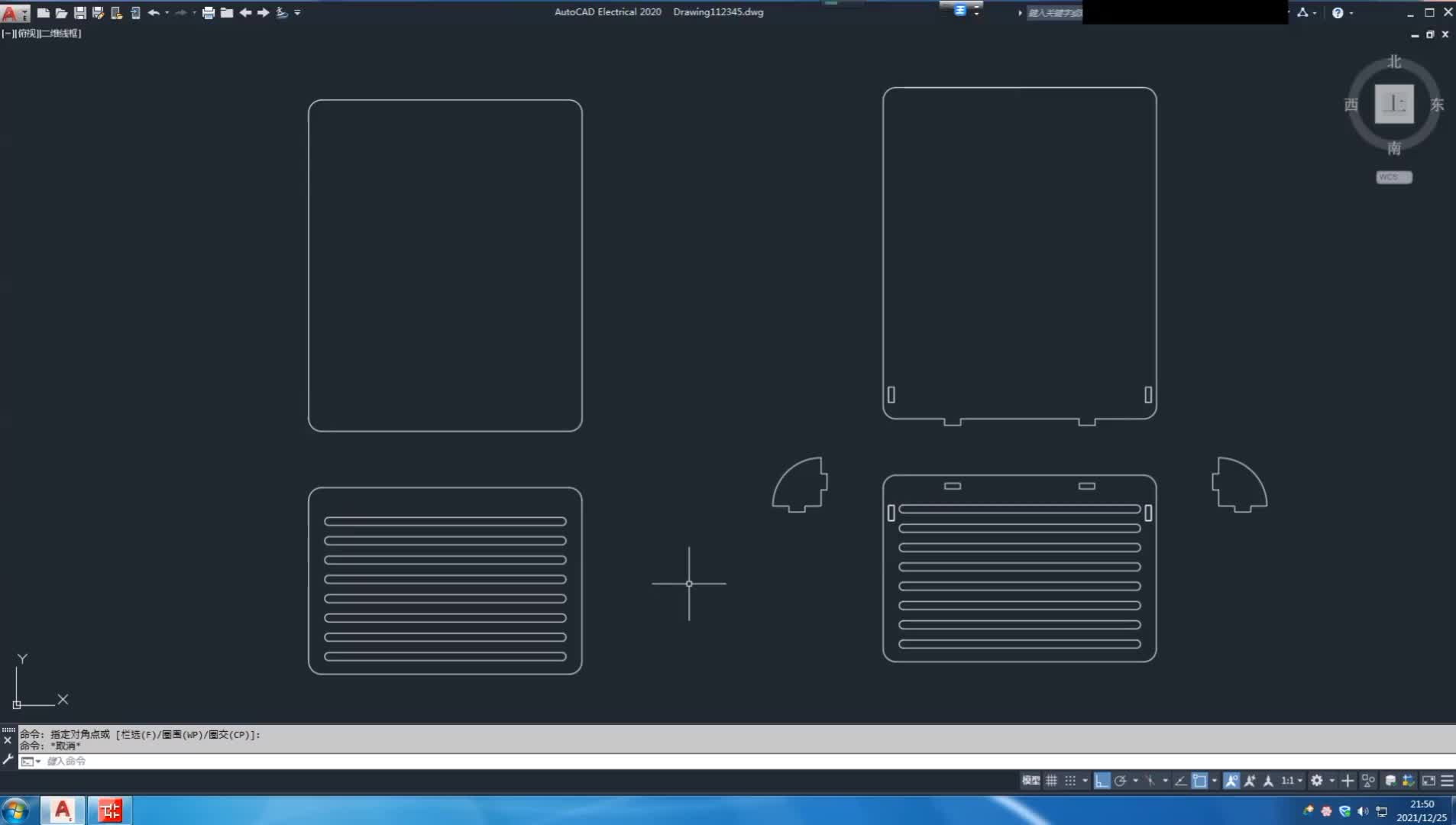Screen dimensions: 1456x825
Task: Open workspace switching gear icon
Action: (1317, 781)
